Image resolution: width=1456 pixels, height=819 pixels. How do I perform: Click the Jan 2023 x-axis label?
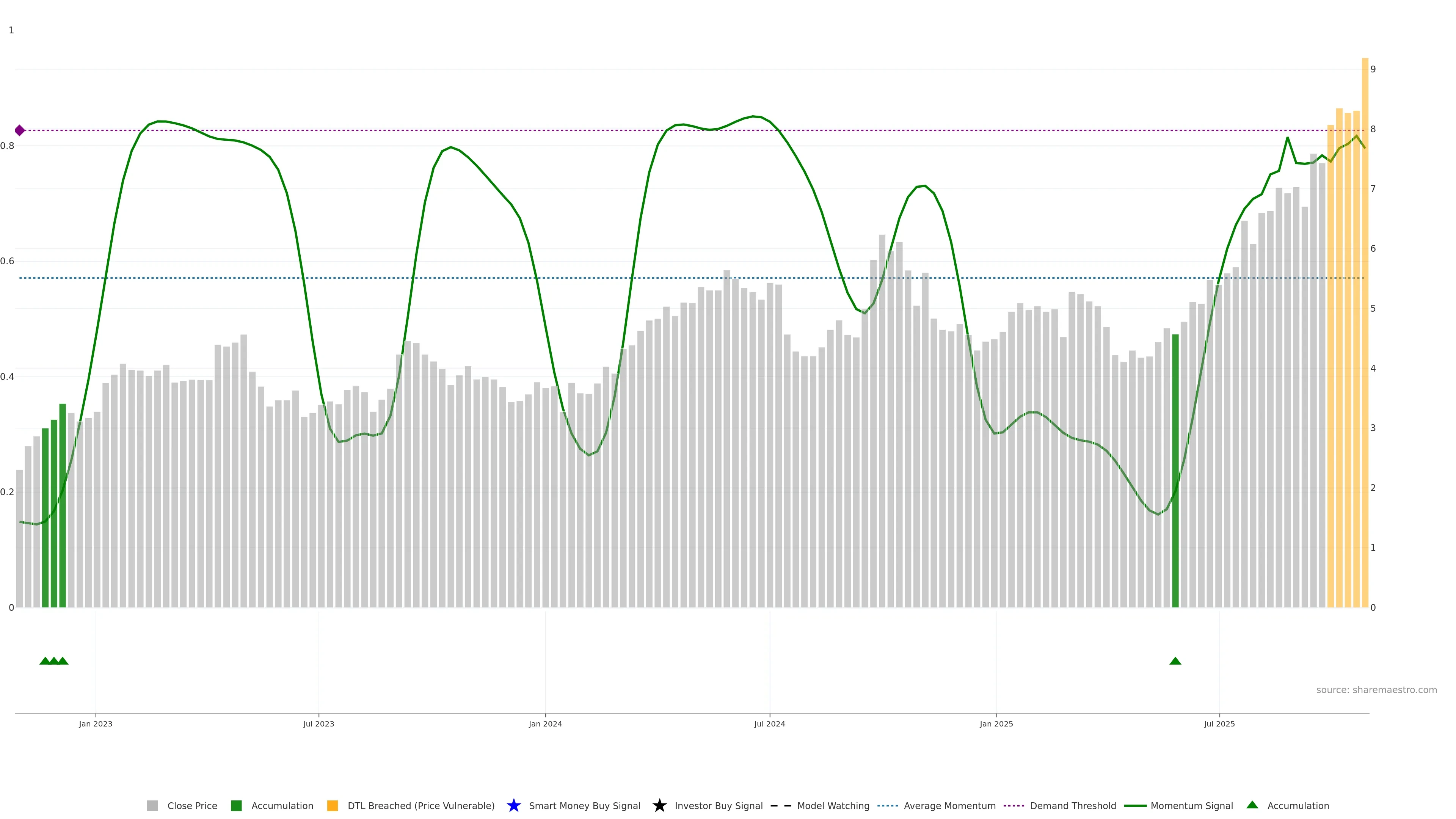[x=96, y=723]
